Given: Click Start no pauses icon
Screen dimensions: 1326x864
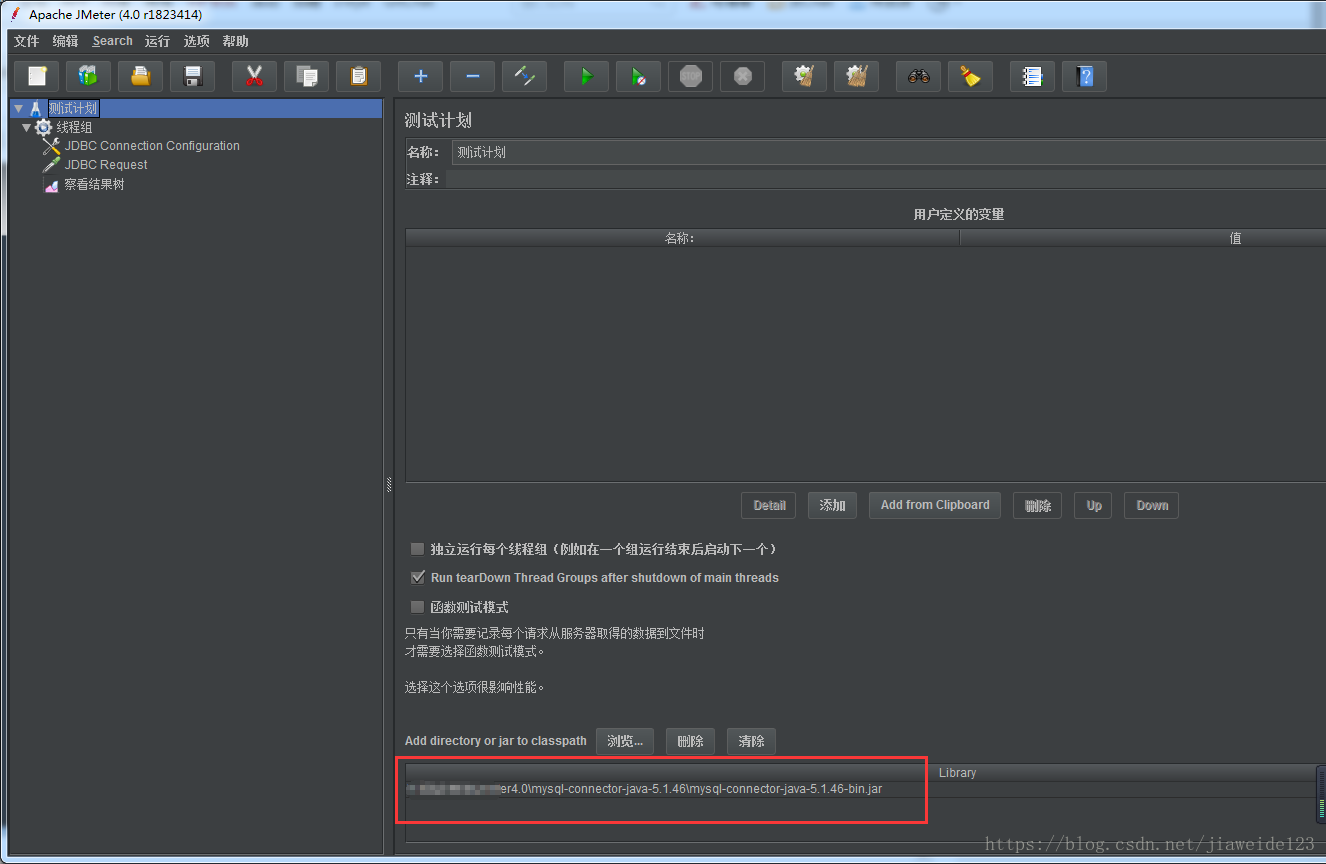Looking at the screenshot, I should (639, 76).
